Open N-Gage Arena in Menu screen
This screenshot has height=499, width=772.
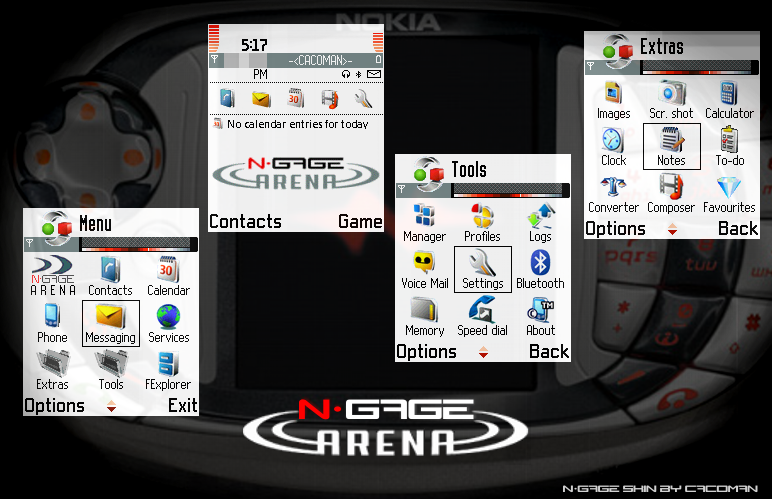pyautogui.click(x=53, y=276)
